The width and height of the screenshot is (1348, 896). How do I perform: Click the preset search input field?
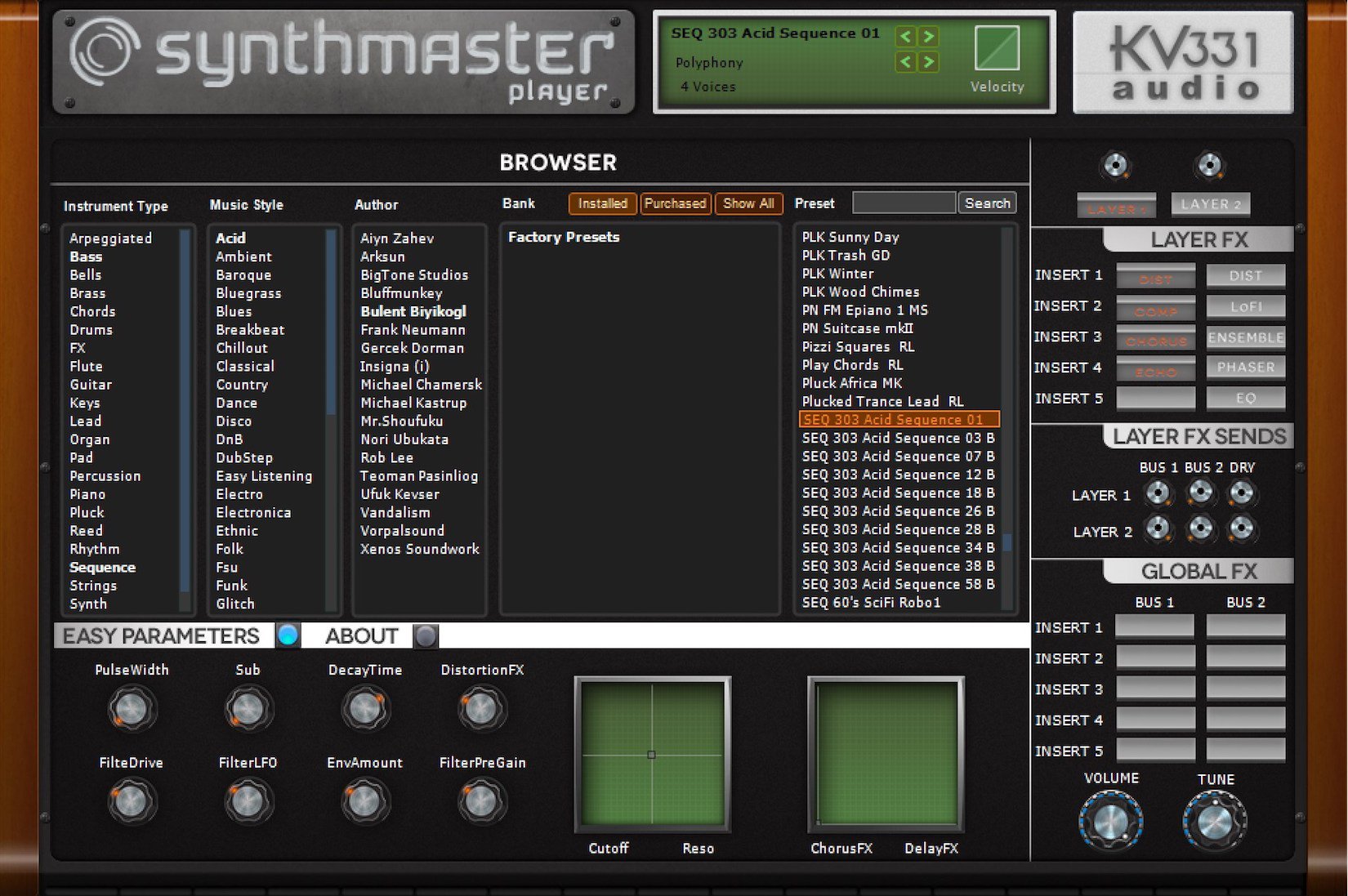tap(904, 203)
